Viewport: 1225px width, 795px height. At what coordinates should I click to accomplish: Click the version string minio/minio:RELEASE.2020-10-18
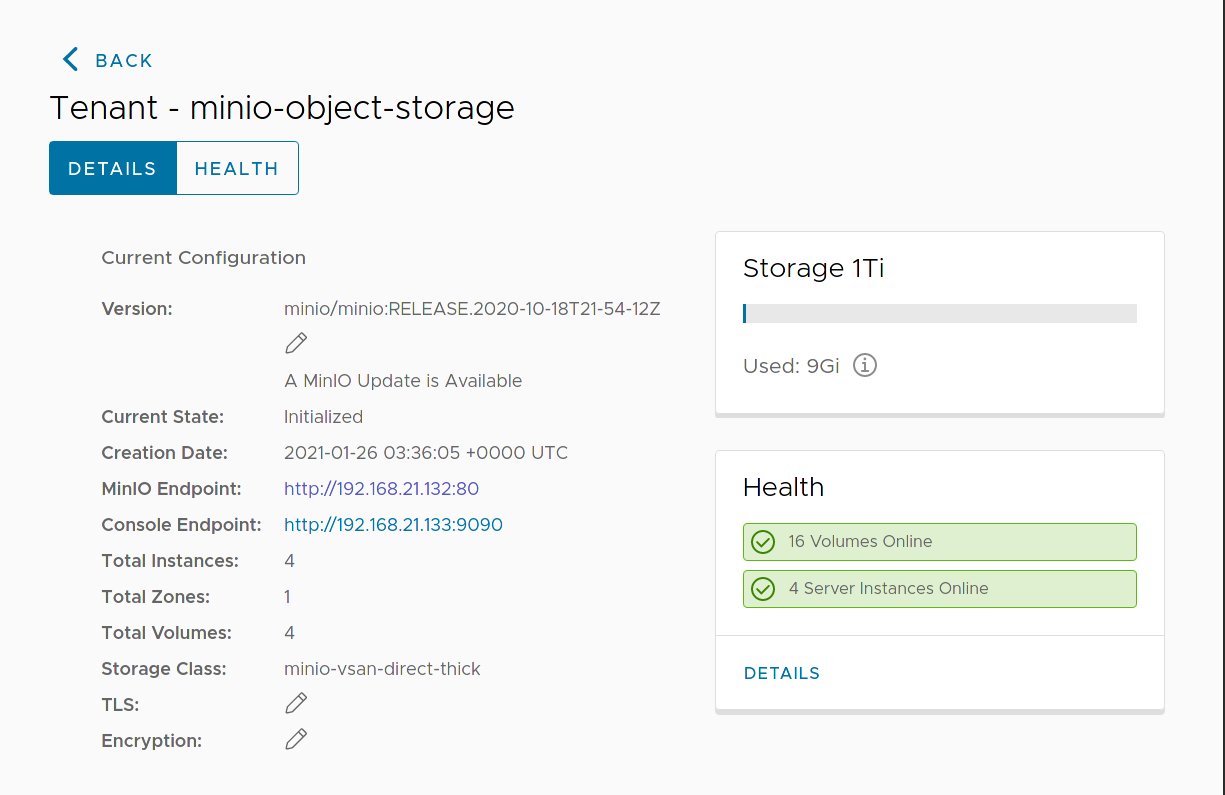tap(472, 309)
